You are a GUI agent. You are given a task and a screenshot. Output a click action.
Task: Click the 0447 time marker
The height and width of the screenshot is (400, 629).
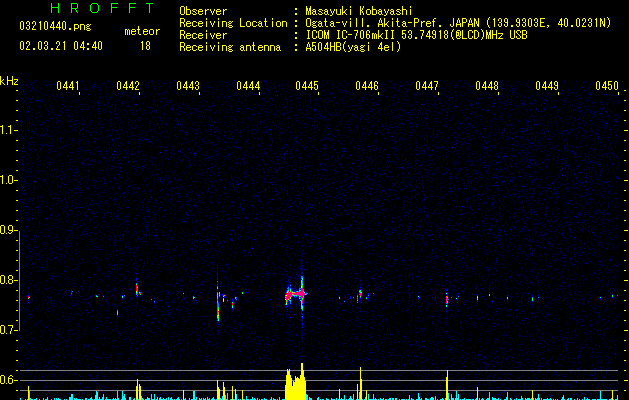427,86
